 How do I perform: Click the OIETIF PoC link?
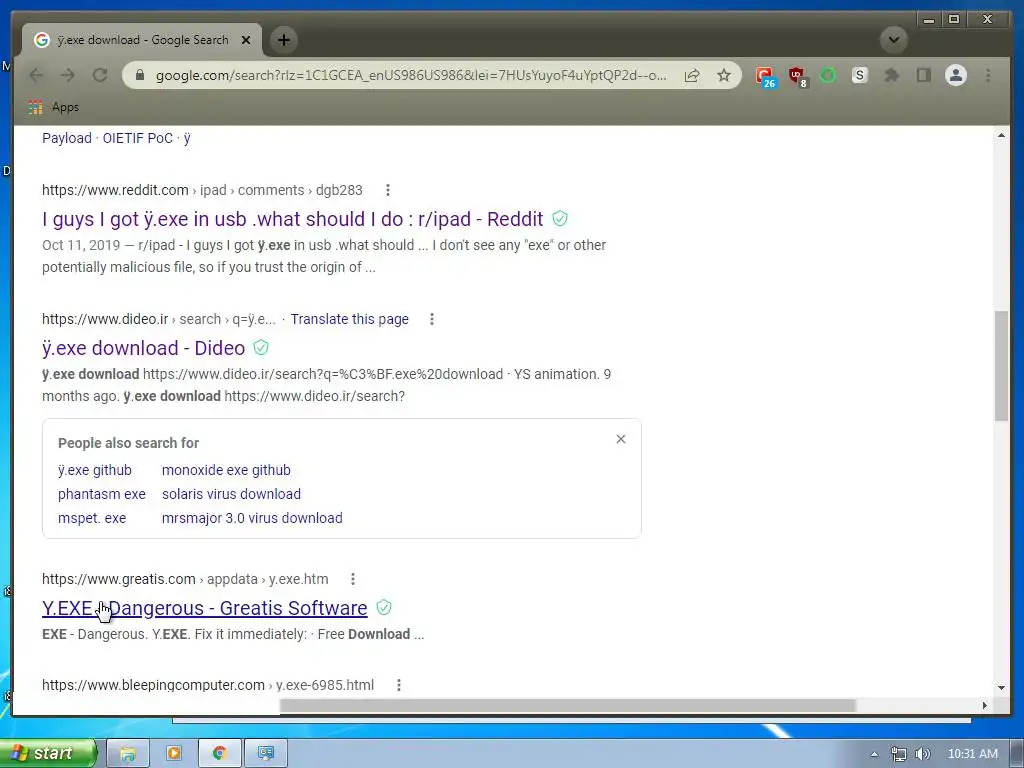point(138,138)
